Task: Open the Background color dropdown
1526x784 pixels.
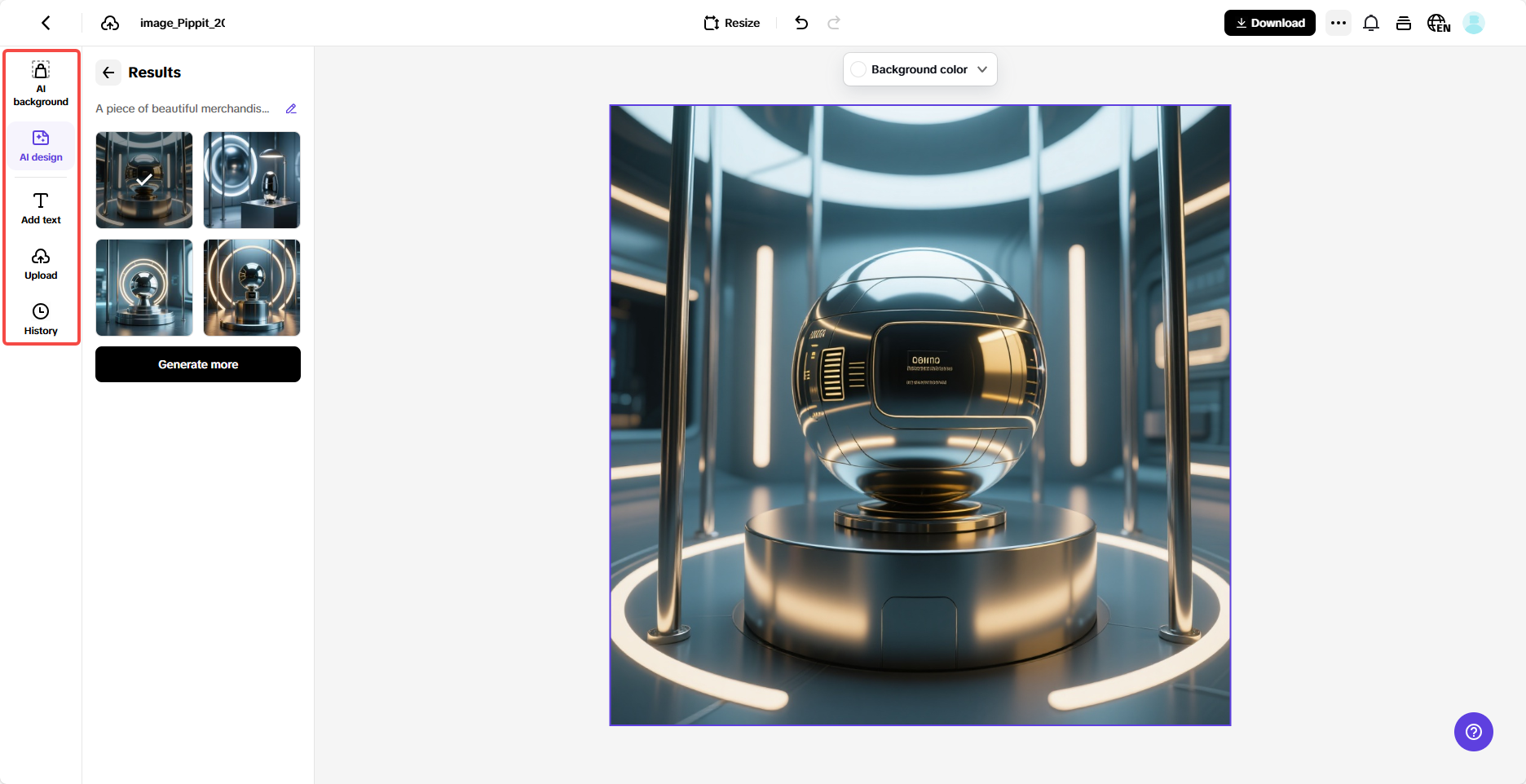Action: [x=920, y=69]
